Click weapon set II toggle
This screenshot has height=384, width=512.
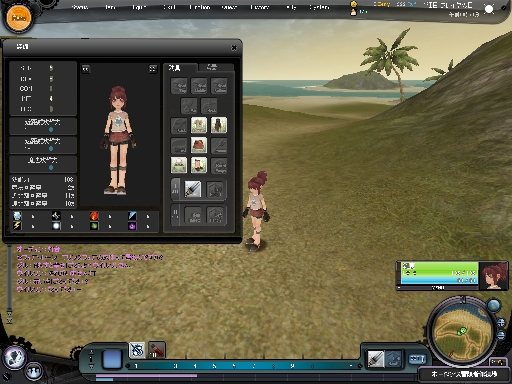[x=175, y=214]
